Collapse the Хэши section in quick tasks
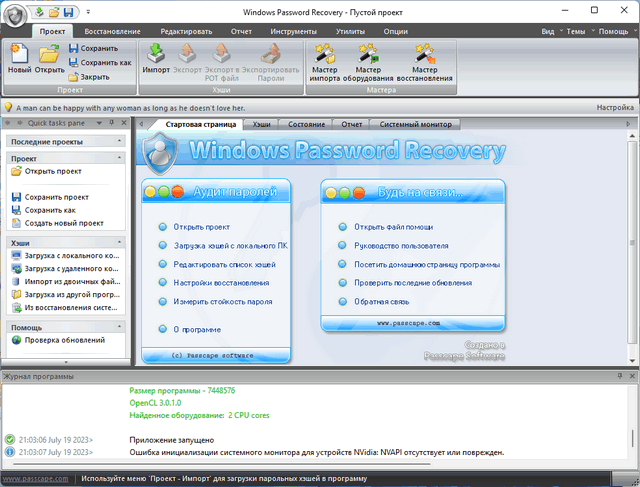This screenshot has height=487, width=640. tap(118, 242)
